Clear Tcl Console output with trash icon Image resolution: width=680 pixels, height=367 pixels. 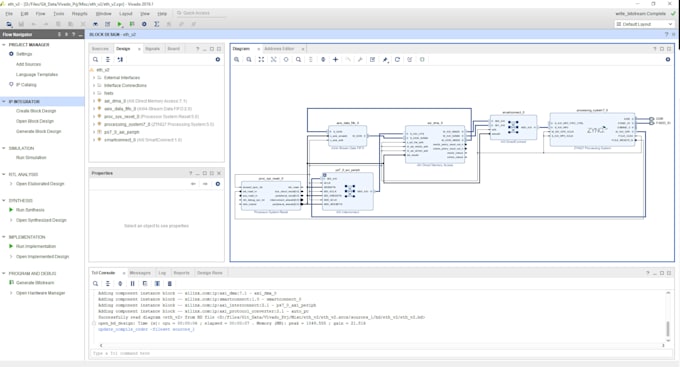click(x=170, y=284)
